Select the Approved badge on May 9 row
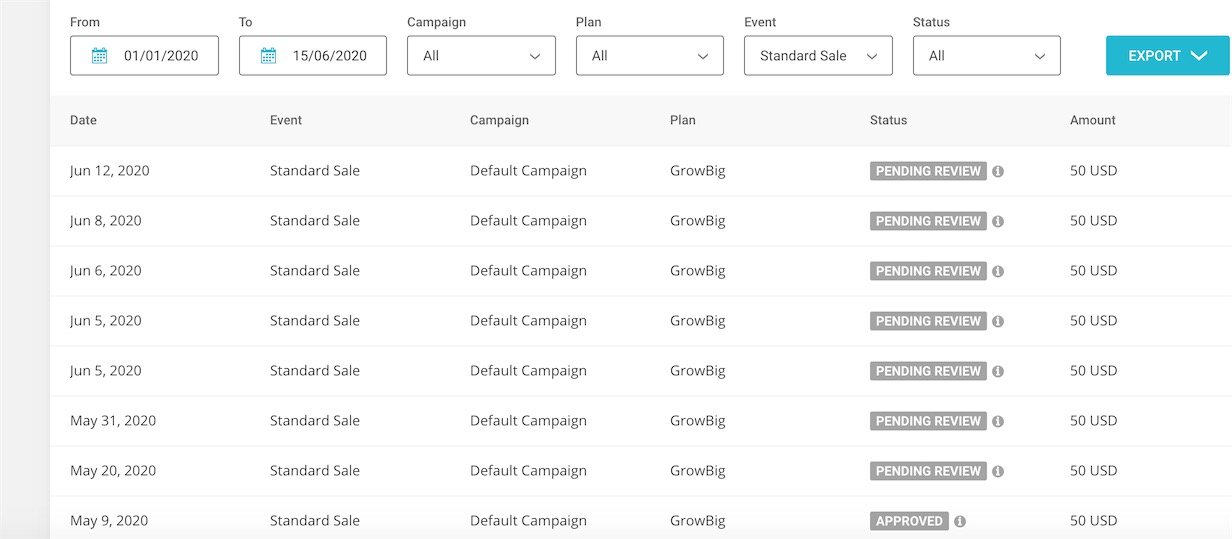Image resolution: width=1232 pixels, height=539 pixels. 909,521
